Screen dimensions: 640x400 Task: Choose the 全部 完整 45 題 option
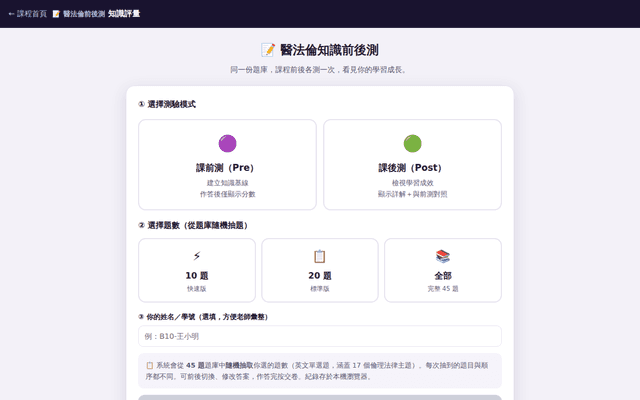[443, 270]
